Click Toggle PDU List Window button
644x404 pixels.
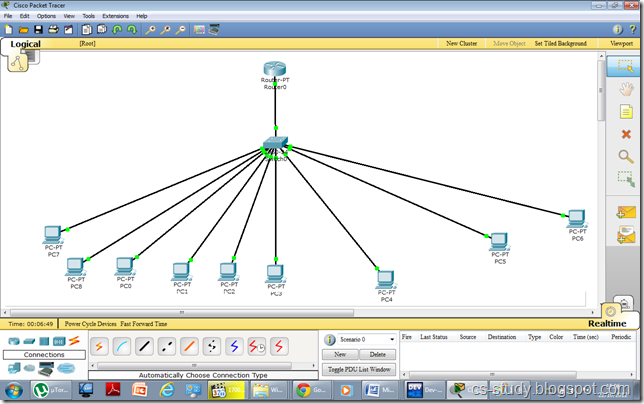tap(359, 370)
